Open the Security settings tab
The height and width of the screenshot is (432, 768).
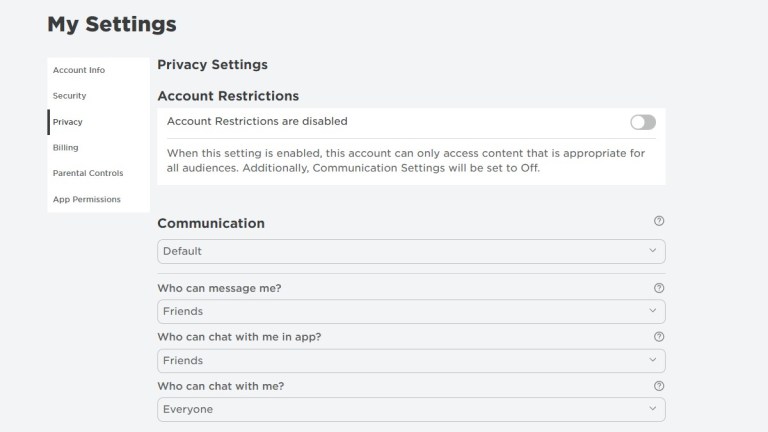pos(70,96)
